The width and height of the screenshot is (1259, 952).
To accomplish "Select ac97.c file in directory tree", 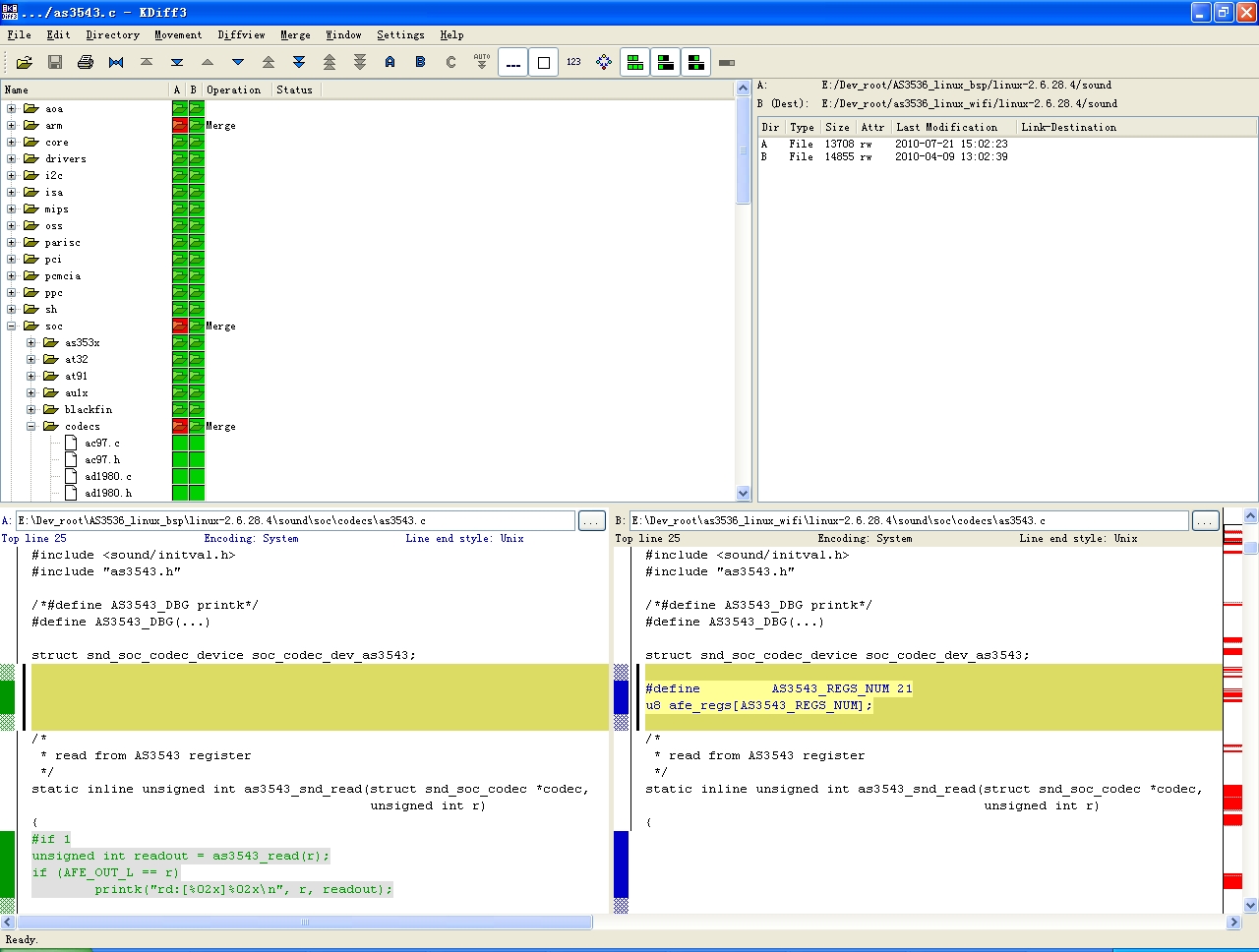I will coord(101,443).
